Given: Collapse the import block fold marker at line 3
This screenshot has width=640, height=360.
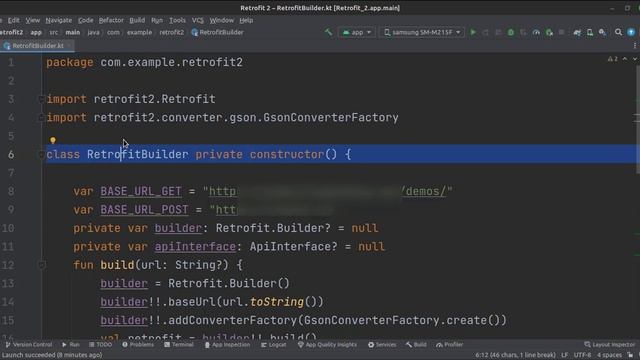Looking at the screenshot, I should 41,99.
